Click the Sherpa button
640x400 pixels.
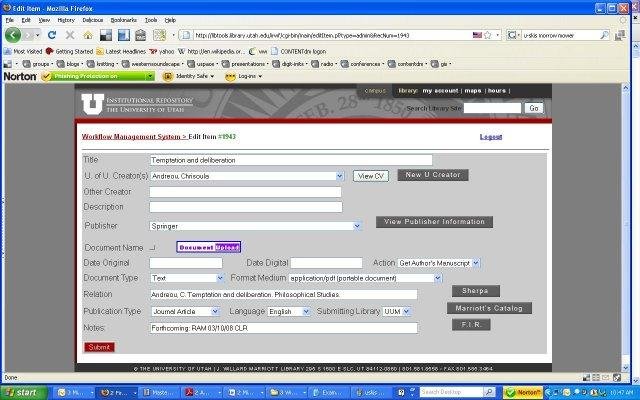(x=476, y=291)
